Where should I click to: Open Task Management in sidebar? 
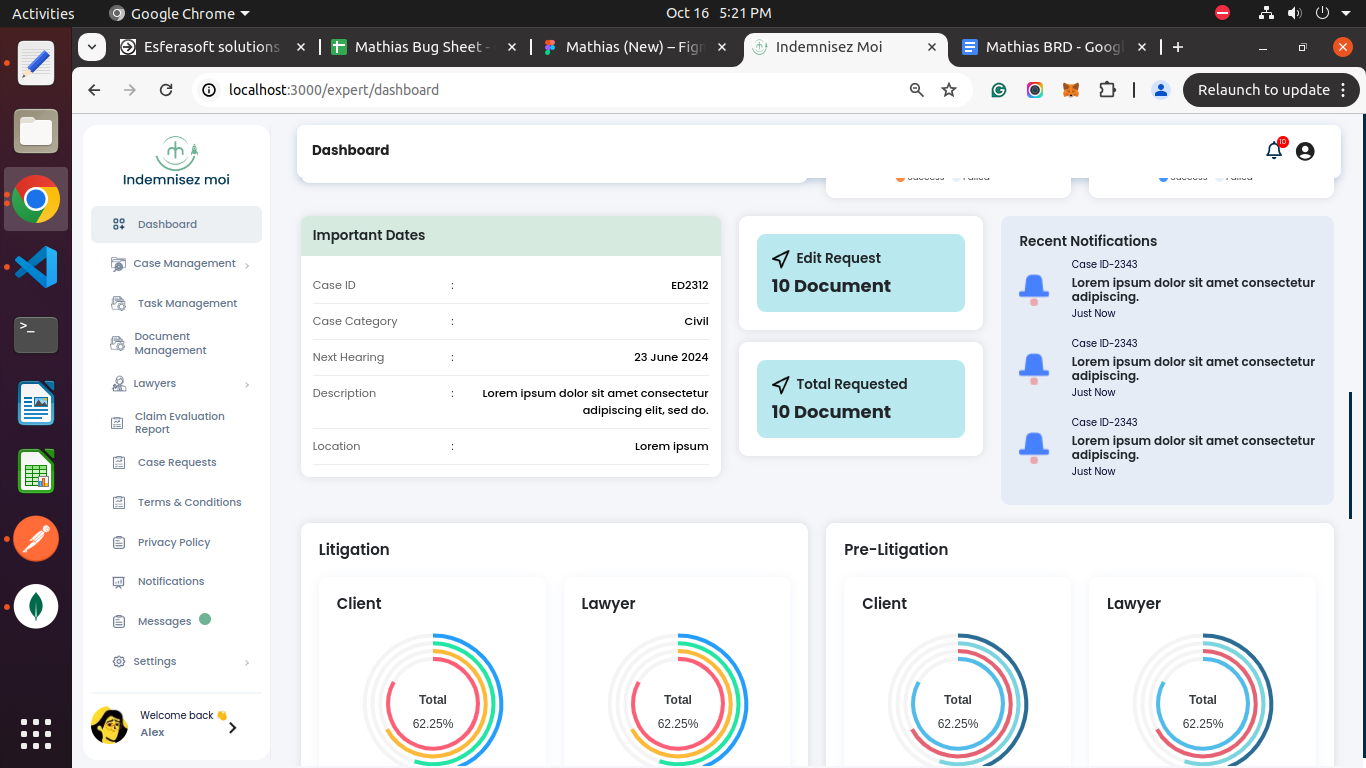click(x=187, y=303)
